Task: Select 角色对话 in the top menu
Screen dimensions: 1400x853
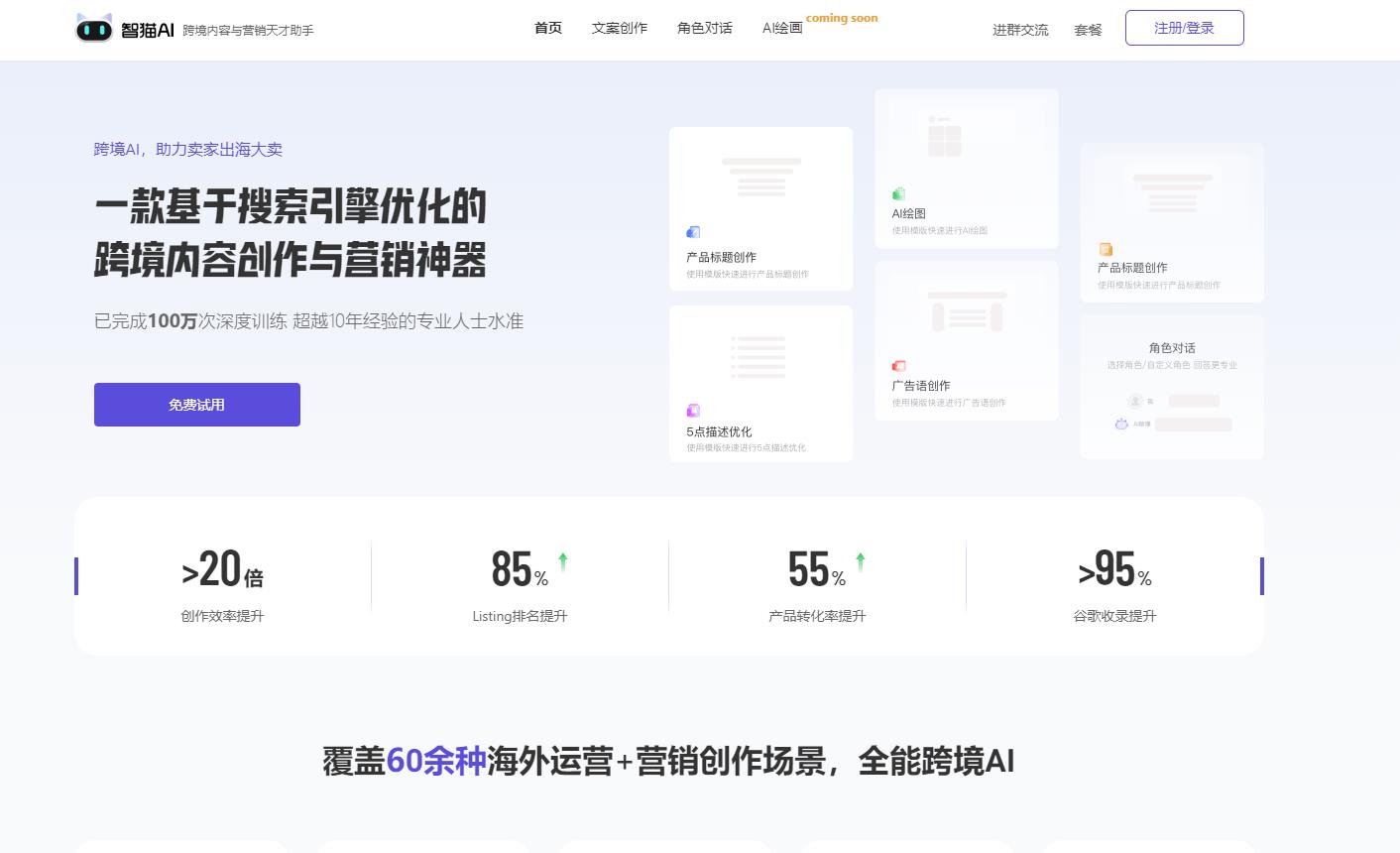Action: point(705,28)
